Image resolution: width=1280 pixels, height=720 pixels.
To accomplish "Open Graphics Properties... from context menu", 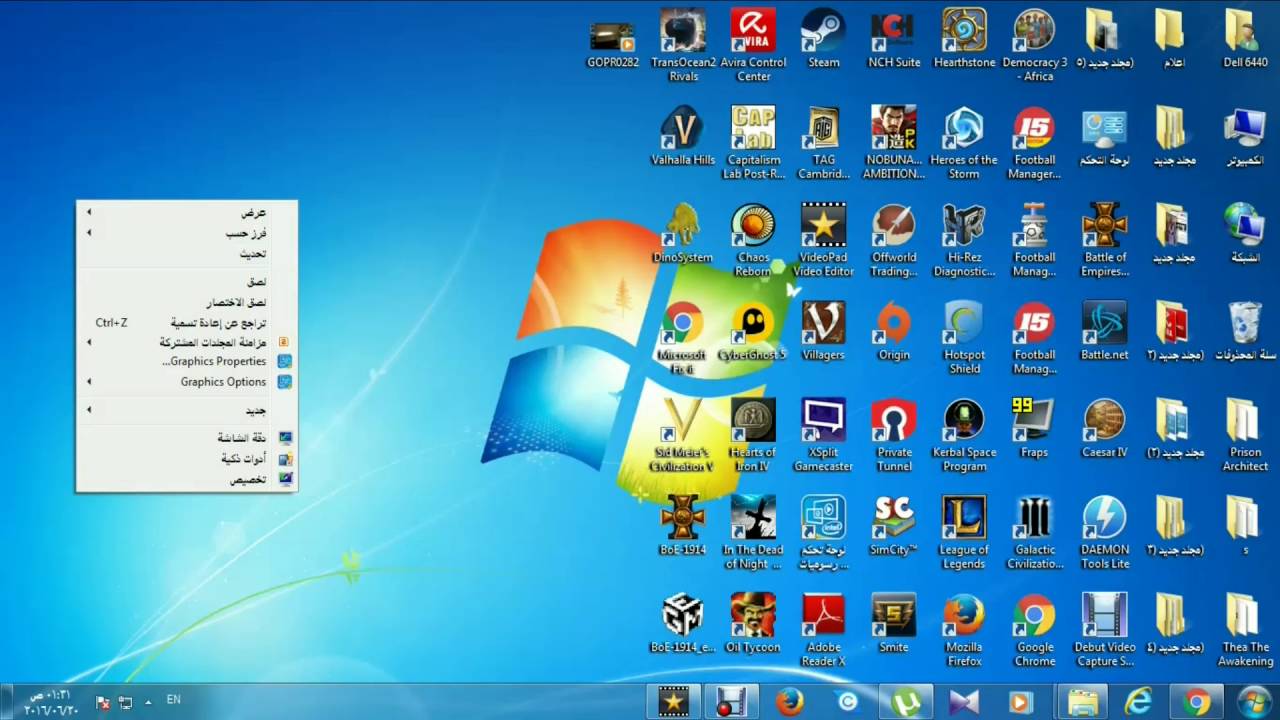I will point(186,361).
